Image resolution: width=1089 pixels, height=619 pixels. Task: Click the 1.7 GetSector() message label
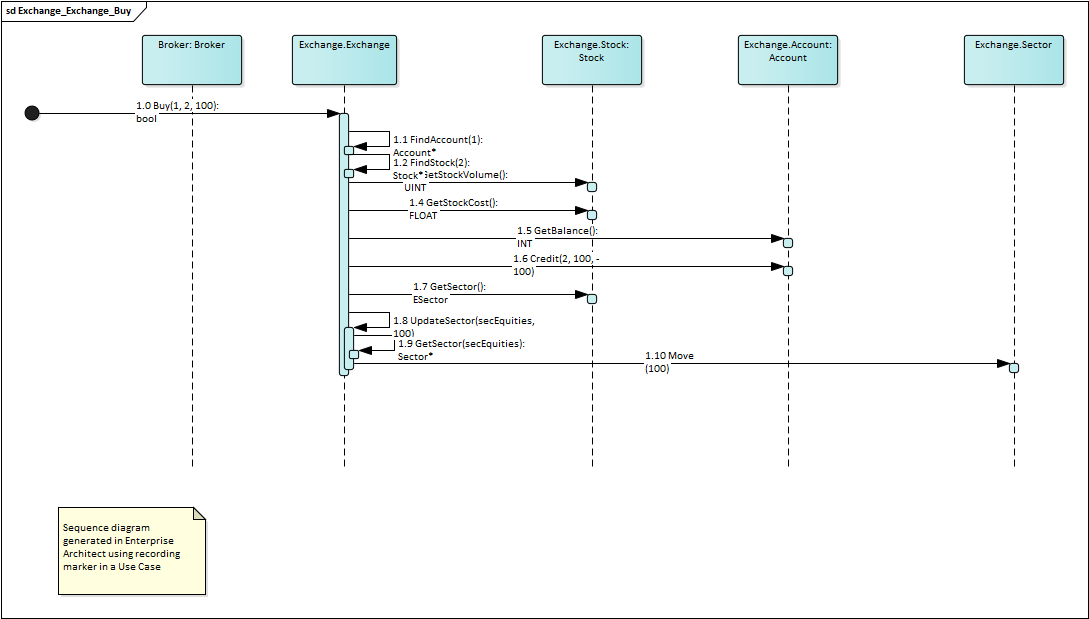(449, 293)
